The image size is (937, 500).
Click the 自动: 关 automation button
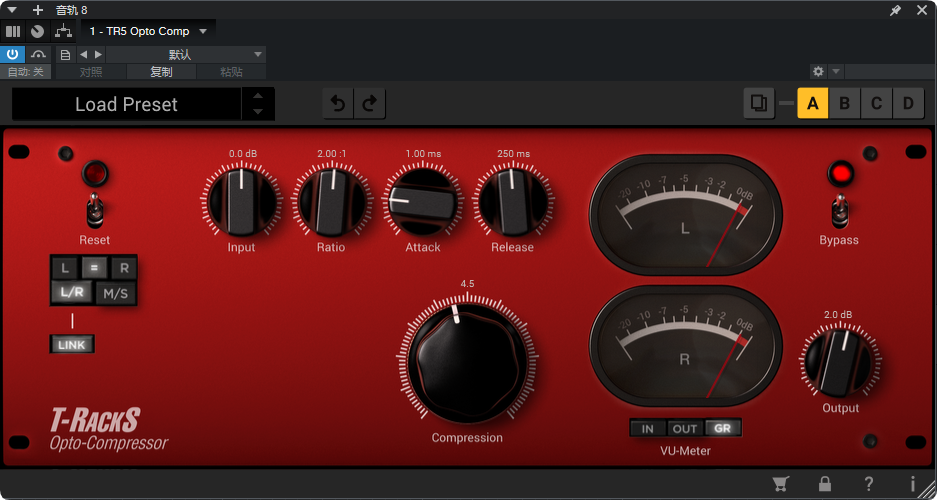click(x=26, y=72)
